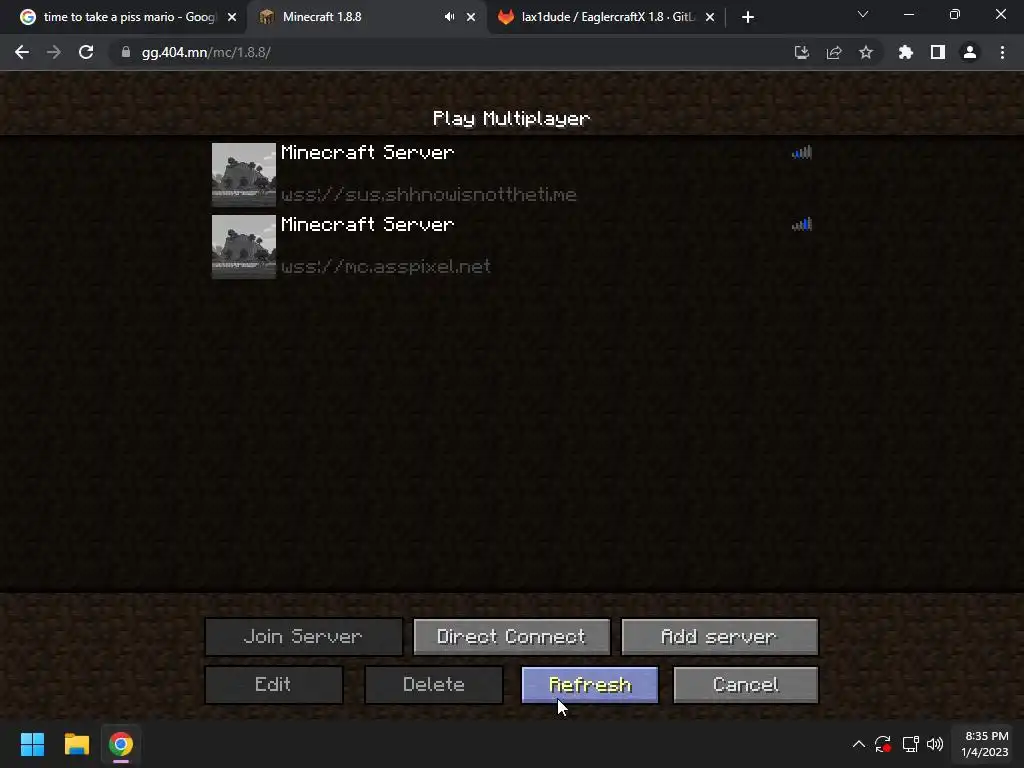Click the Delete button

[x=434, y=685]
